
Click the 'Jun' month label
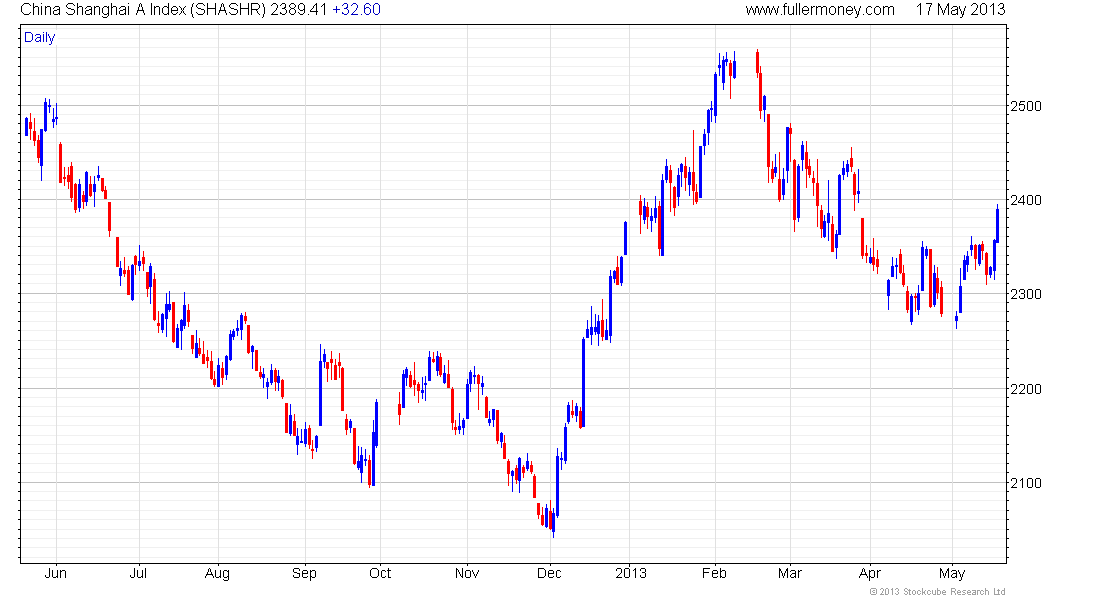tap(55, 573)
